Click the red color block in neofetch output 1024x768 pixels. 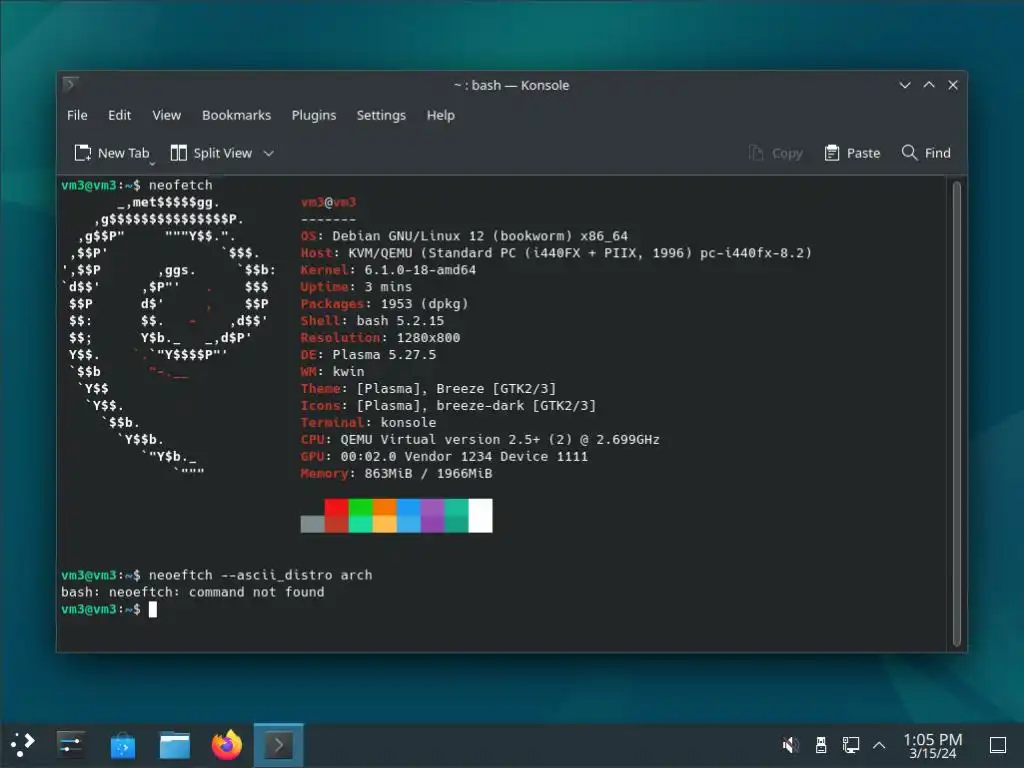[x=336, y=516]
